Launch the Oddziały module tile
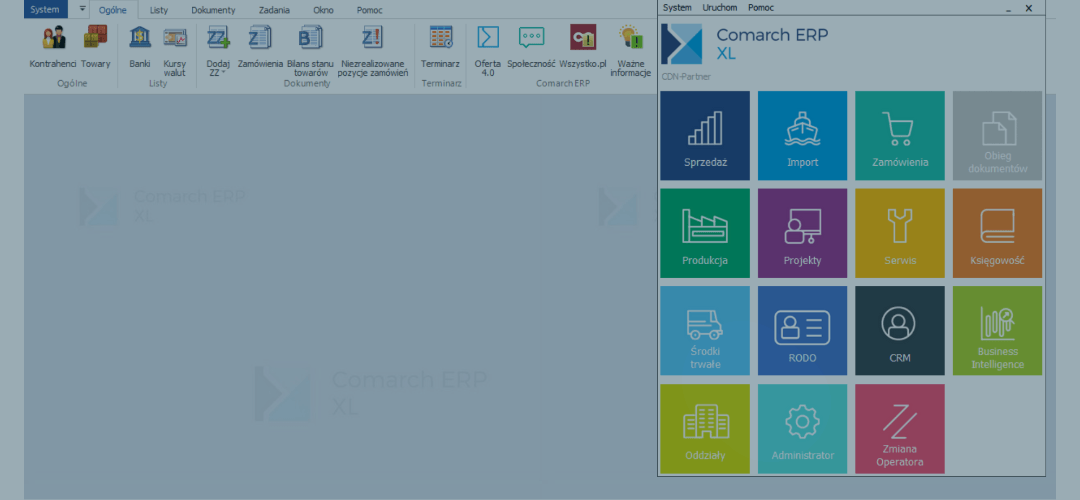The width and height of the screenshot is (1080, 500). coord(705,428)
